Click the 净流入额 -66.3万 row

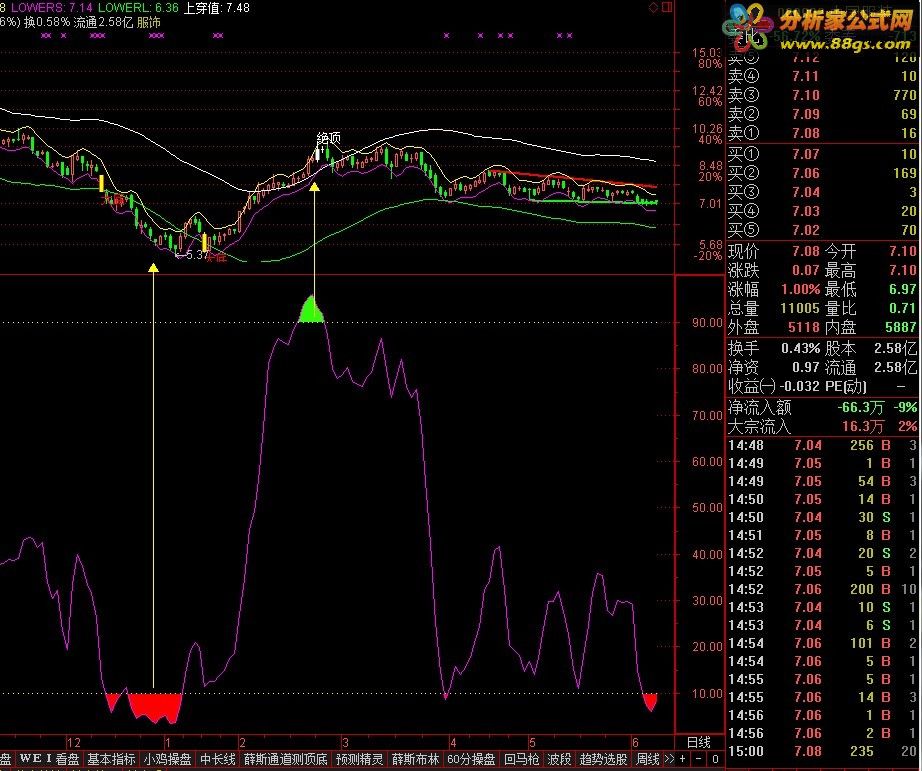click(x=822, y=407)
